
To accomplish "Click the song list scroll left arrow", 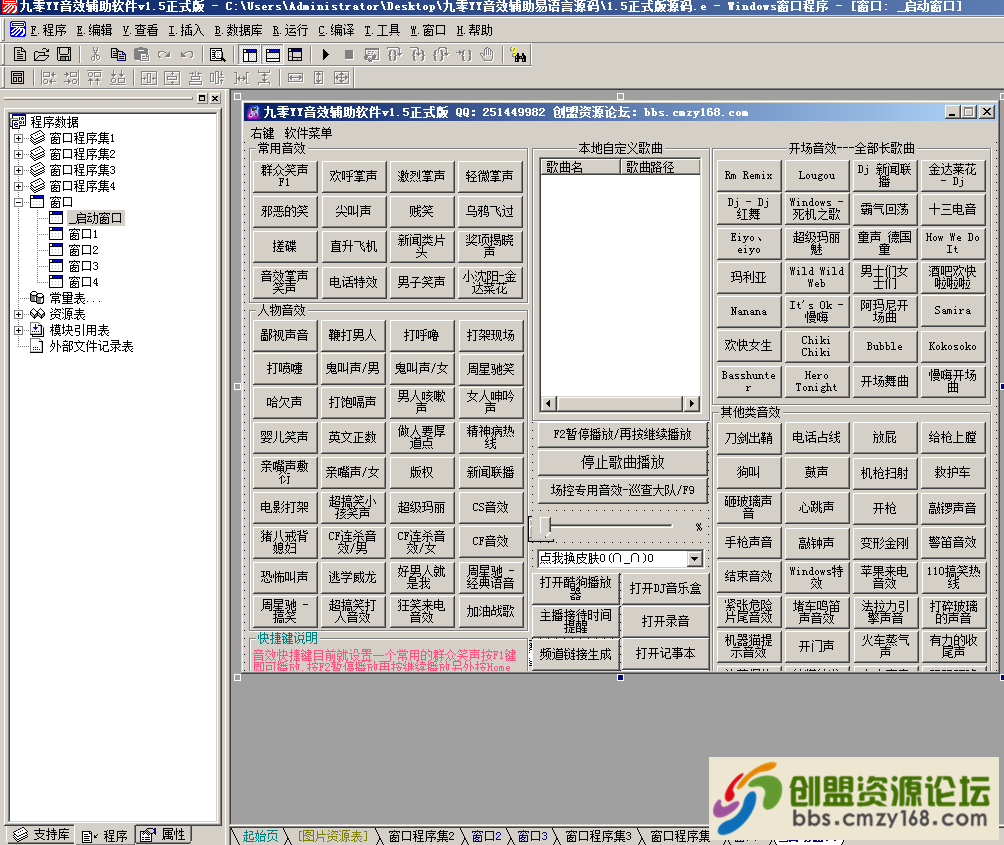I will (549, 403).
